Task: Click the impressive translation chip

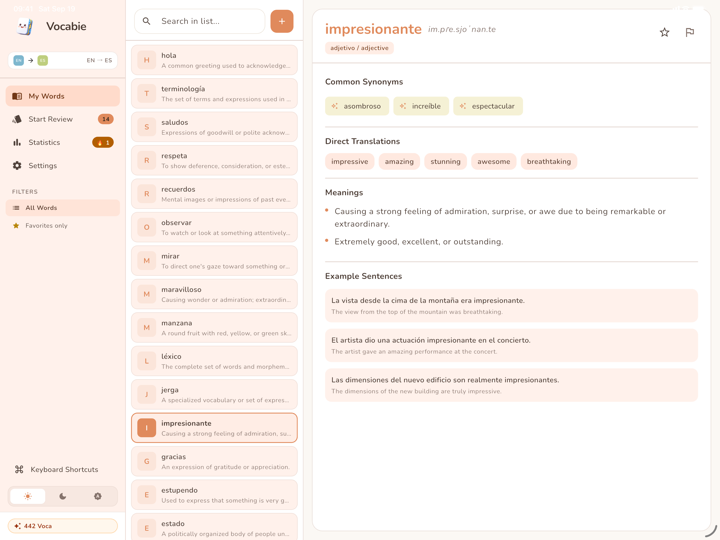Action: click(x=349, y=162)
